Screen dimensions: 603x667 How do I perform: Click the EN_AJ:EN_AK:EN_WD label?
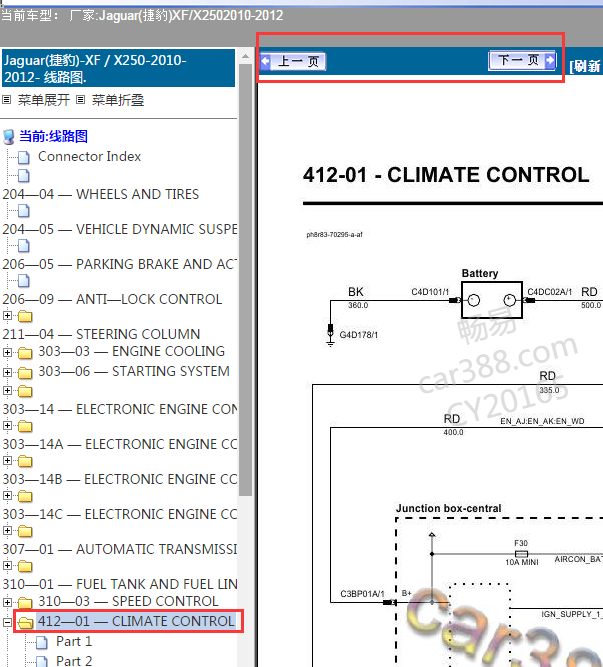coord(542,422)
